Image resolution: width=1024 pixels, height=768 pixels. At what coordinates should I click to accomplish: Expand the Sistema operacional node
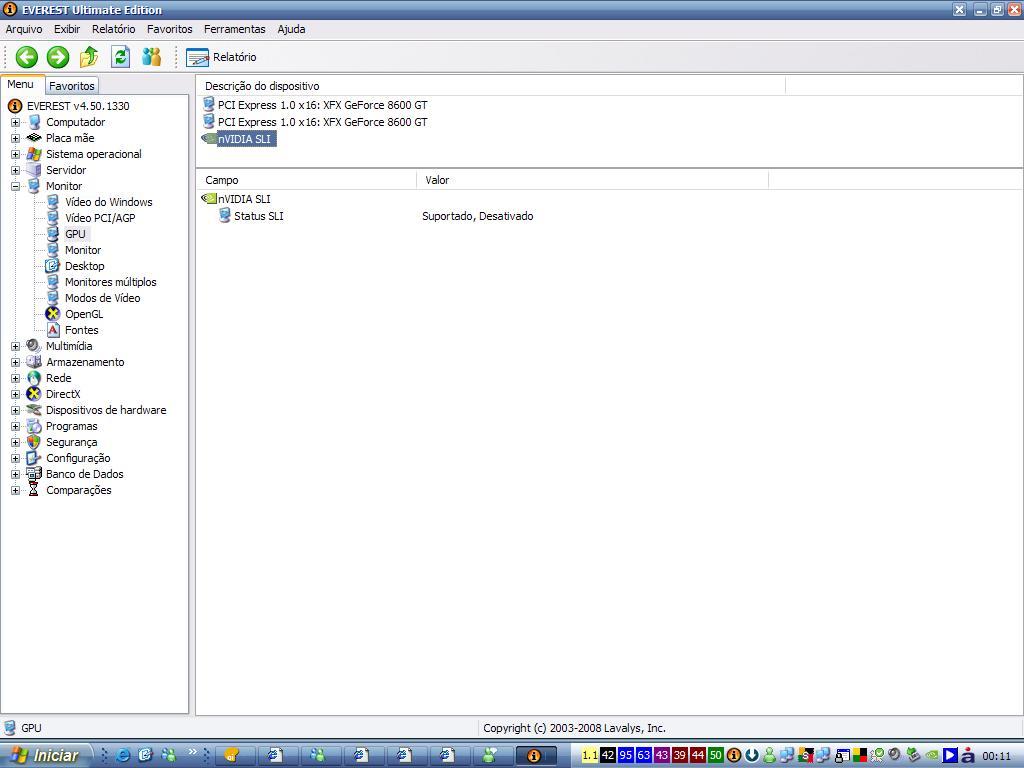pos(15,154)
